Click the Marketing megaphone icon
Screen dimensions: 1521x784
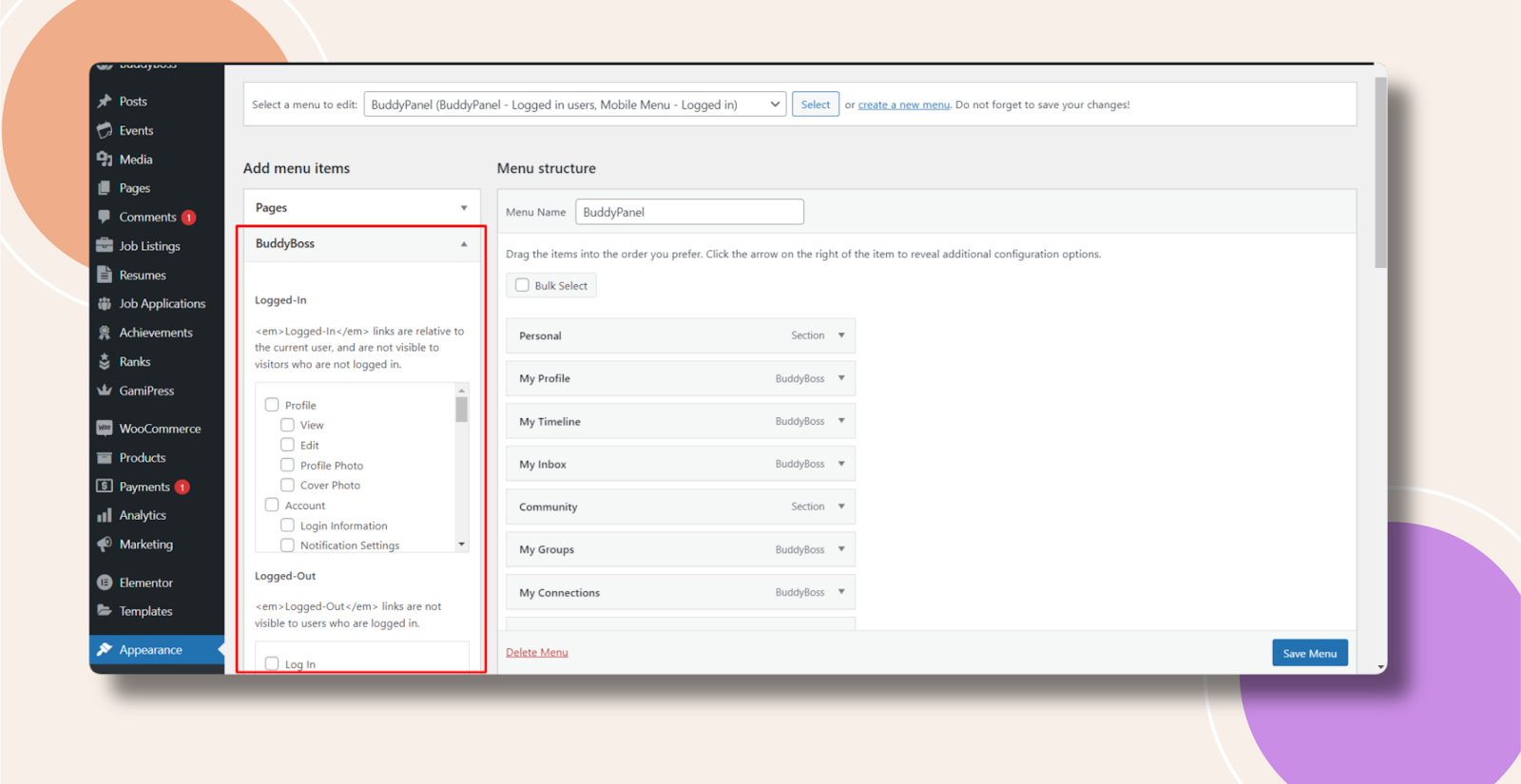(x=105, y=545)
